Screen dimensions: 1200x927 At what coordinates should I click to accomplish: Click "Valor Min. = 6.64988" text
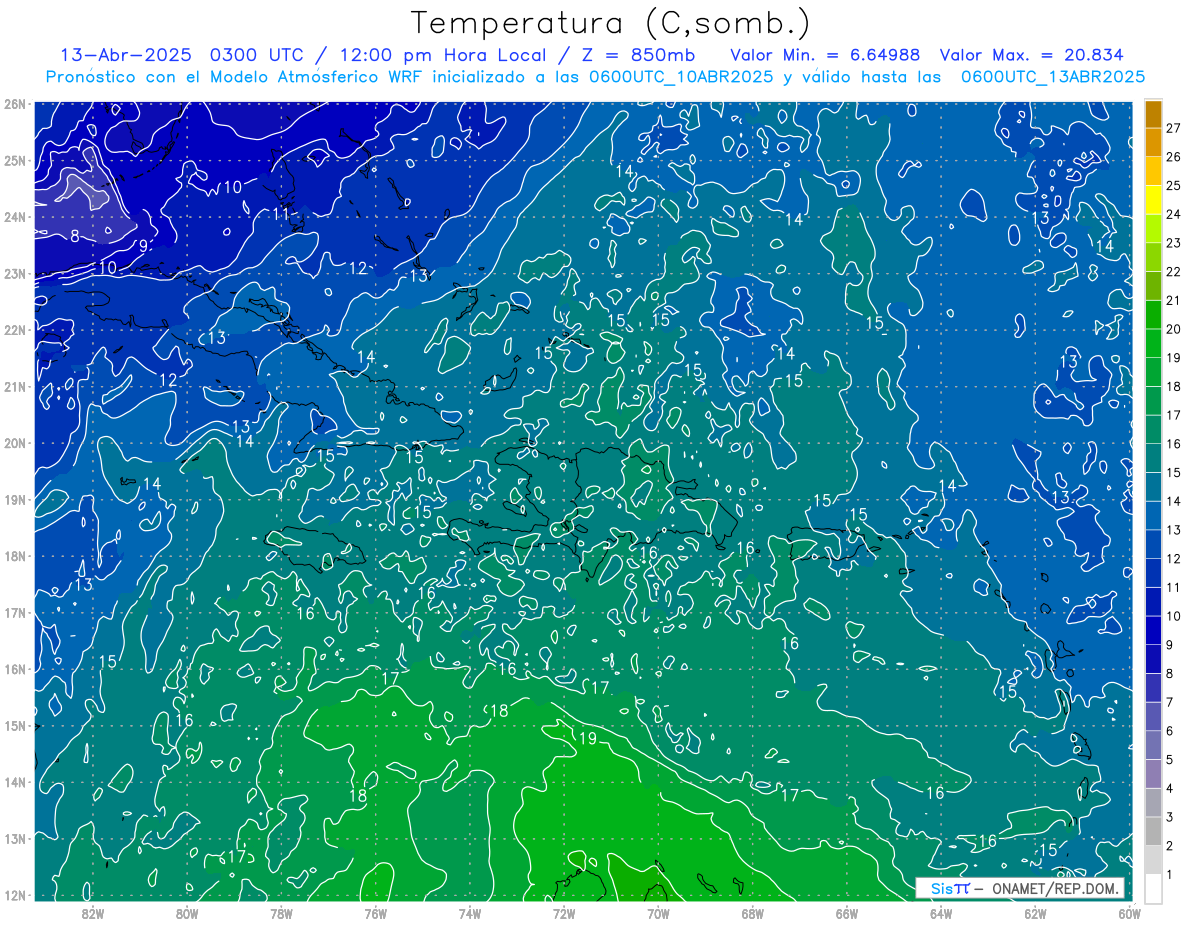(825, 55)
